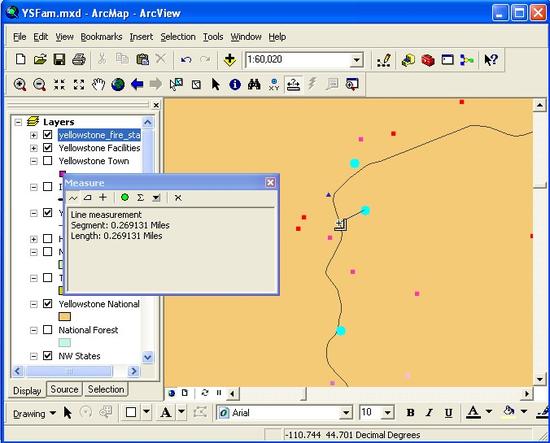Viewport: 550px width, 443px height.
Task: Open ArcToolbox red toolbox icon
Action: 428,60
